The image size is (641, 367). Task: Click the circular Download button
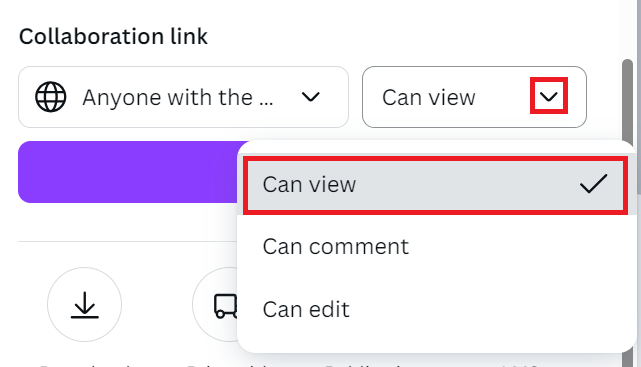coord(84,304)
